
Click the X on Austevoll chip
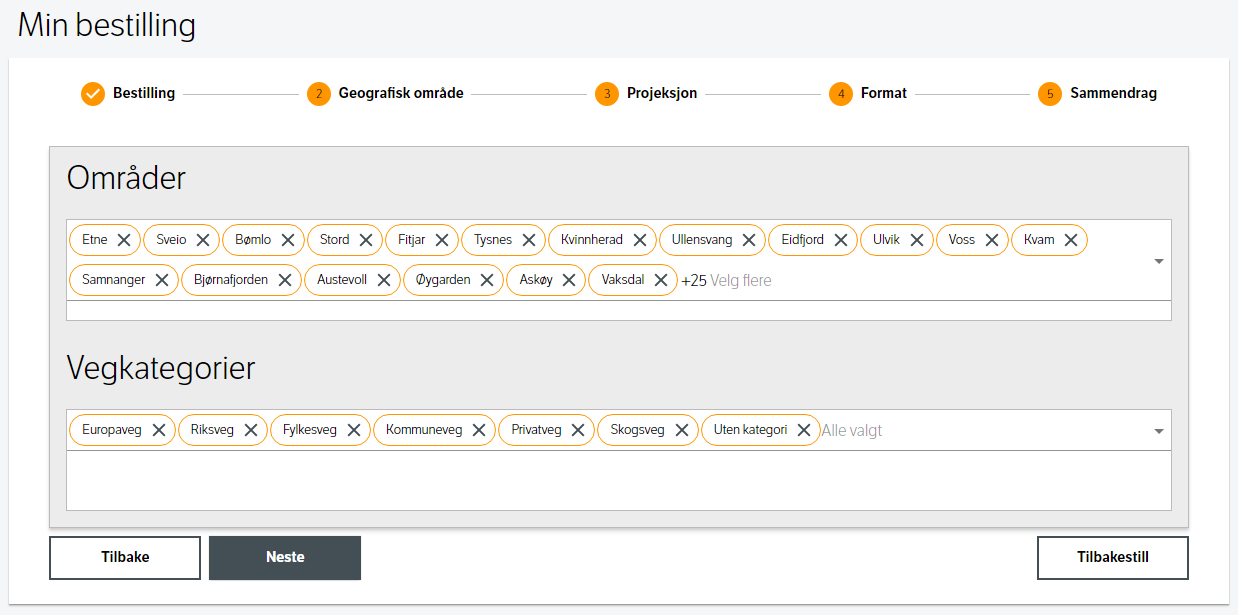[x=383, y=280]
